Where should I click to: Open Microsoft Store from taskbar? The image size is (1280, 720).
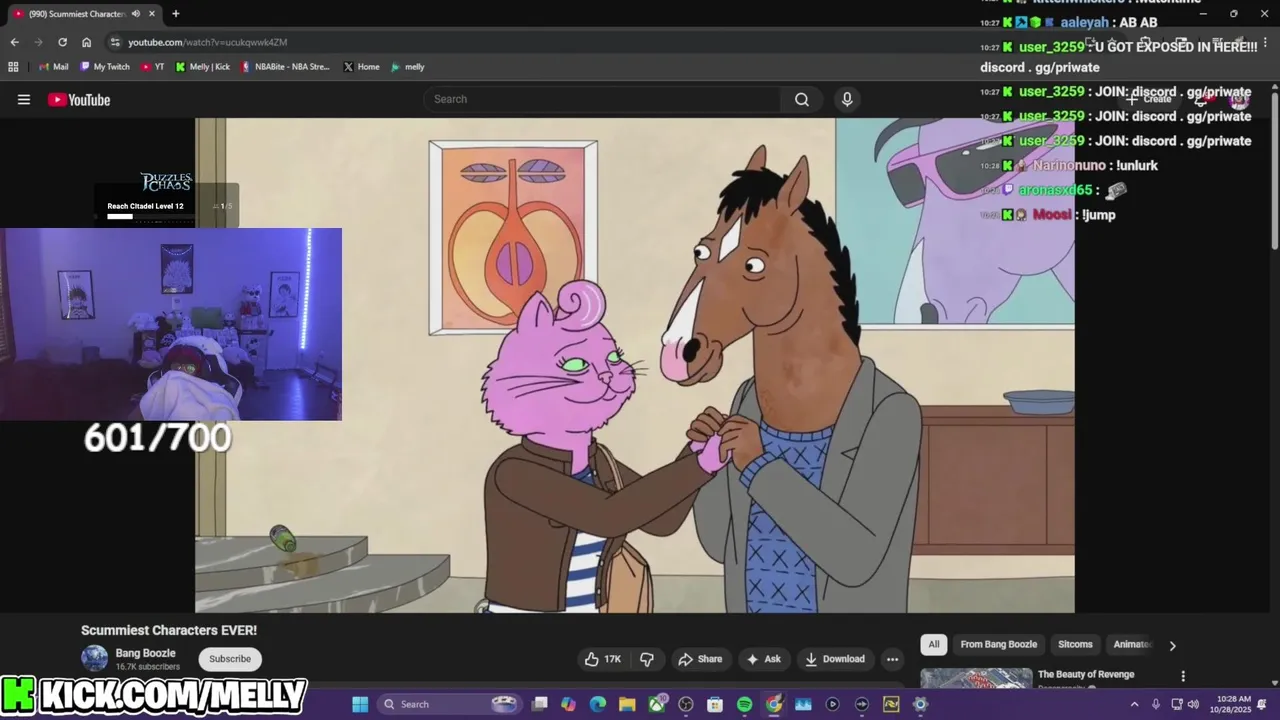coord(715,704)
